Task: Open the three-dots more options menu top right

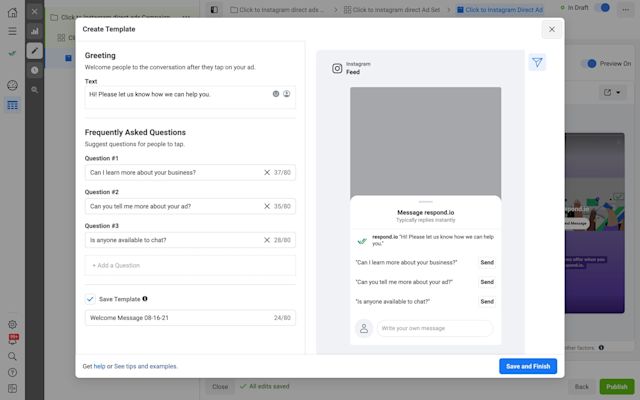Action: [625, 9]
